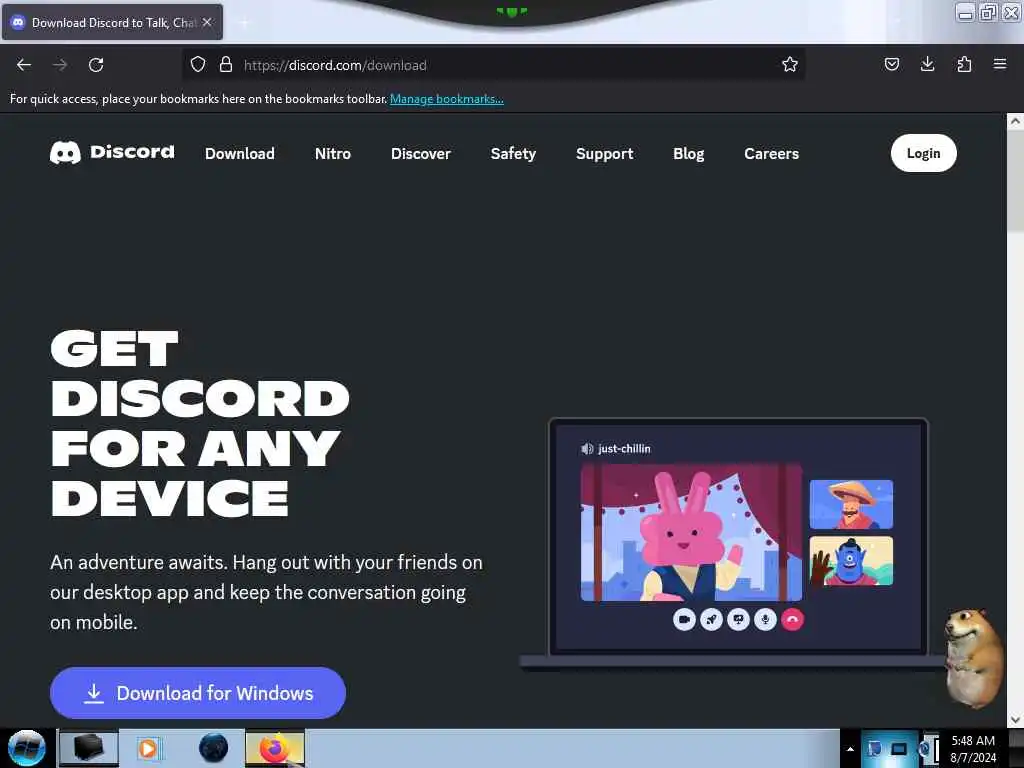Viewport: 1024px width, 768px height.
Task: Reload the page with the refresh icon
Action: coord(96,65)
